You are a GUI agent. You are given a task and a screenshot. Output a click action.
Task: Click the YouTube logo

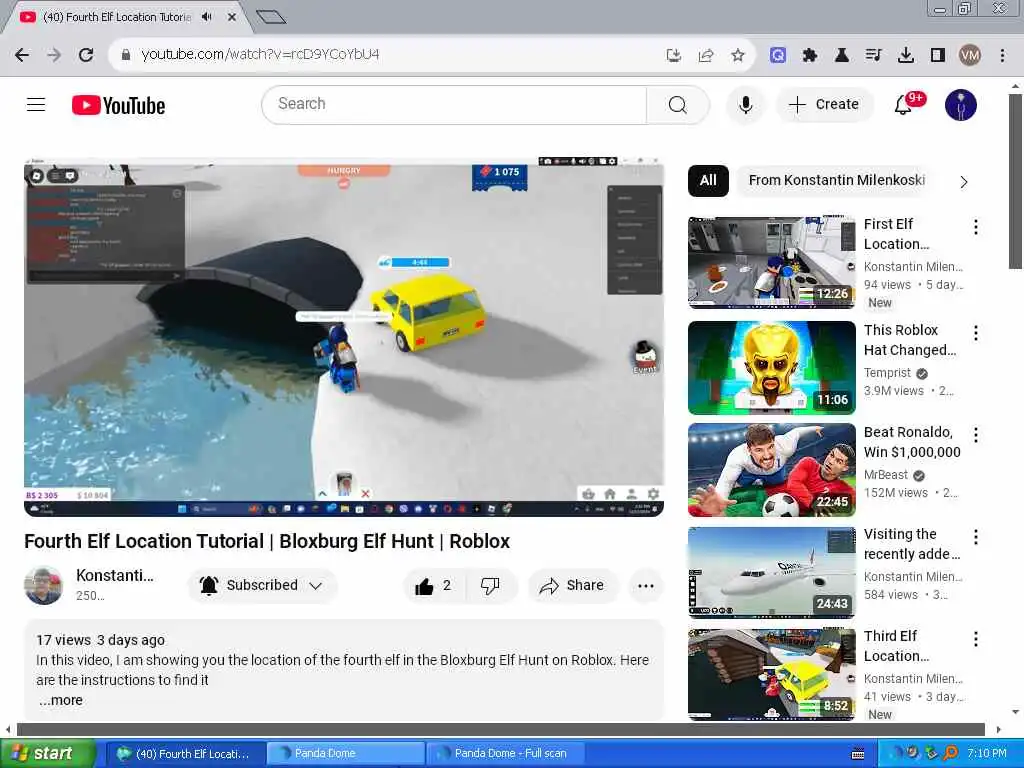click(118, 105)
